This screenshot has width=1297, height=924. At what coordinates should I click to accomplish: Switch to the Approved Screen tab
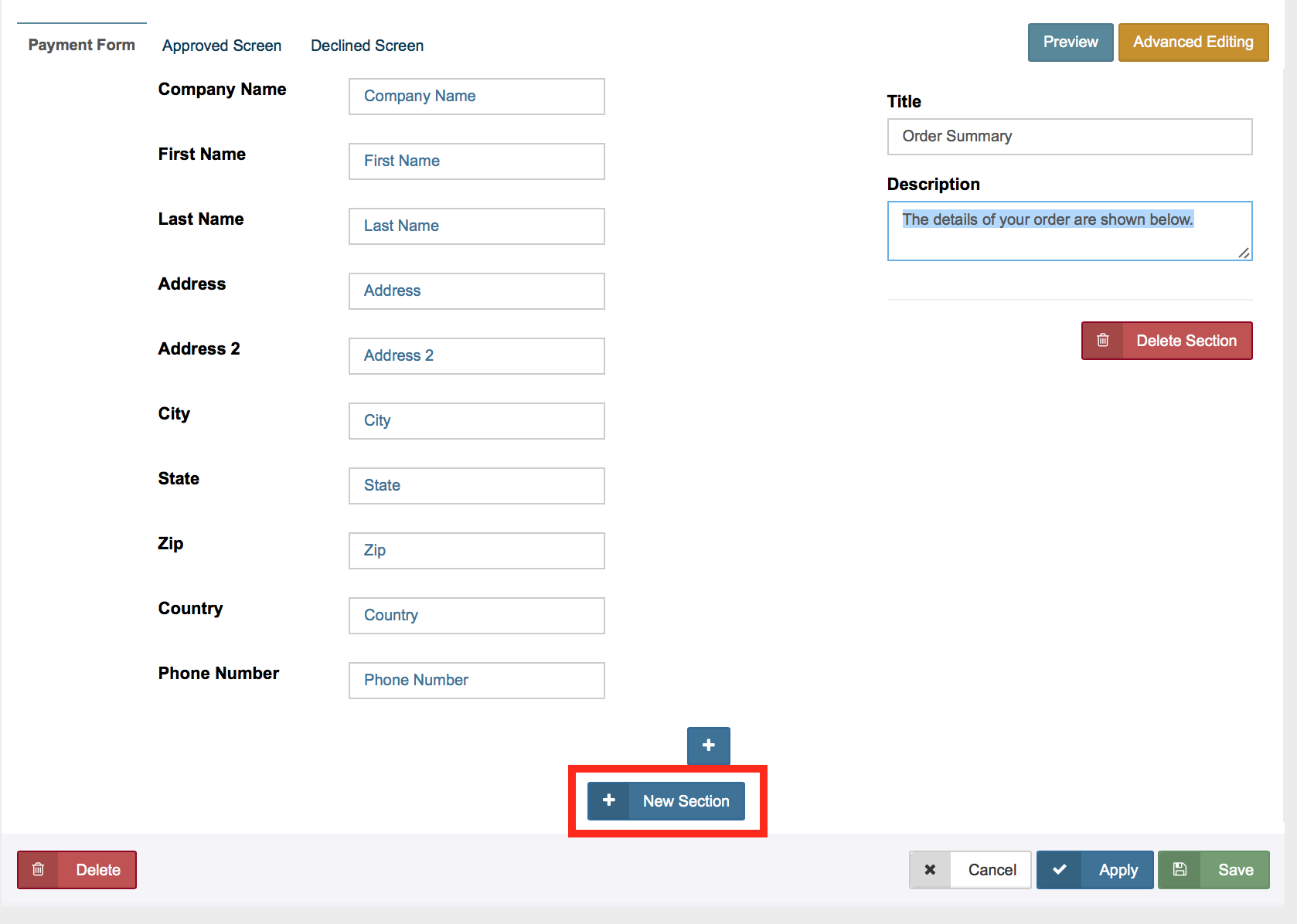point(222,46)
